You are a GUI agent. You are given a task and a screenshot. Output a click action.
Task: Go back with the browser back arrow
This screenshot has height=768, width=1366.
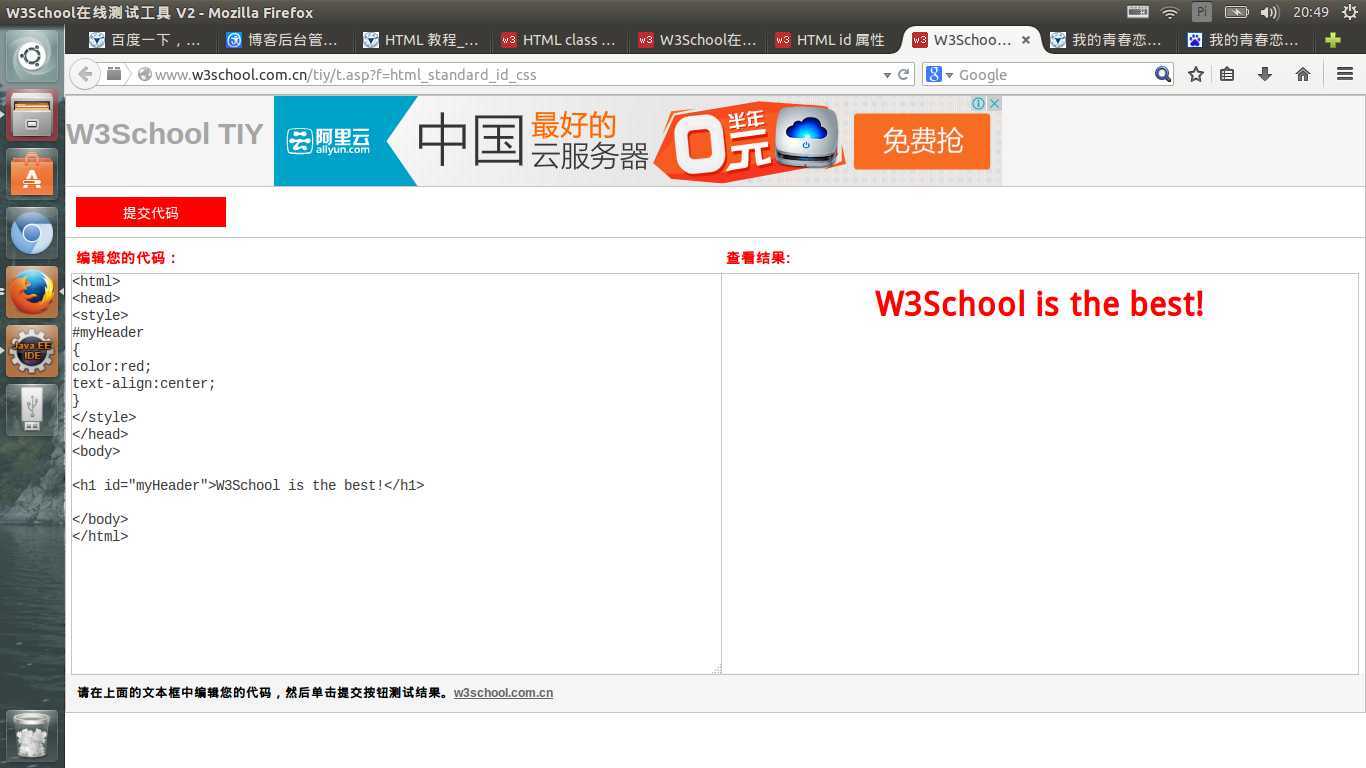click(x=85, y=74)
